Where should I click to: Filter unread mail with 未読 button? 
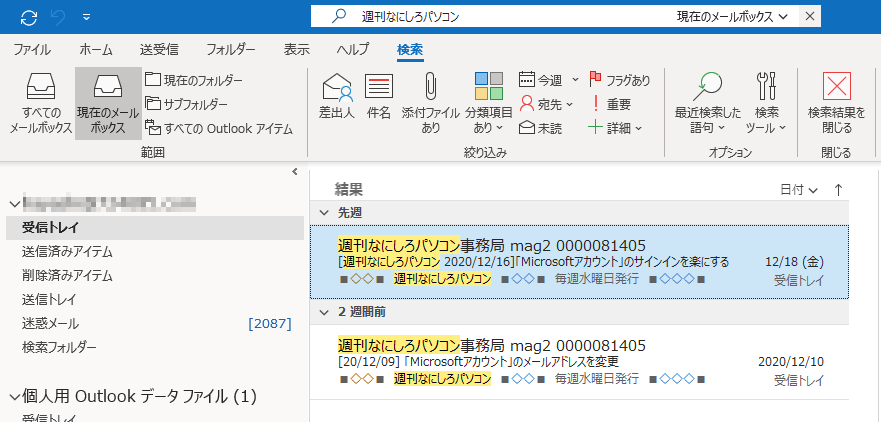(x=541, y=129)
